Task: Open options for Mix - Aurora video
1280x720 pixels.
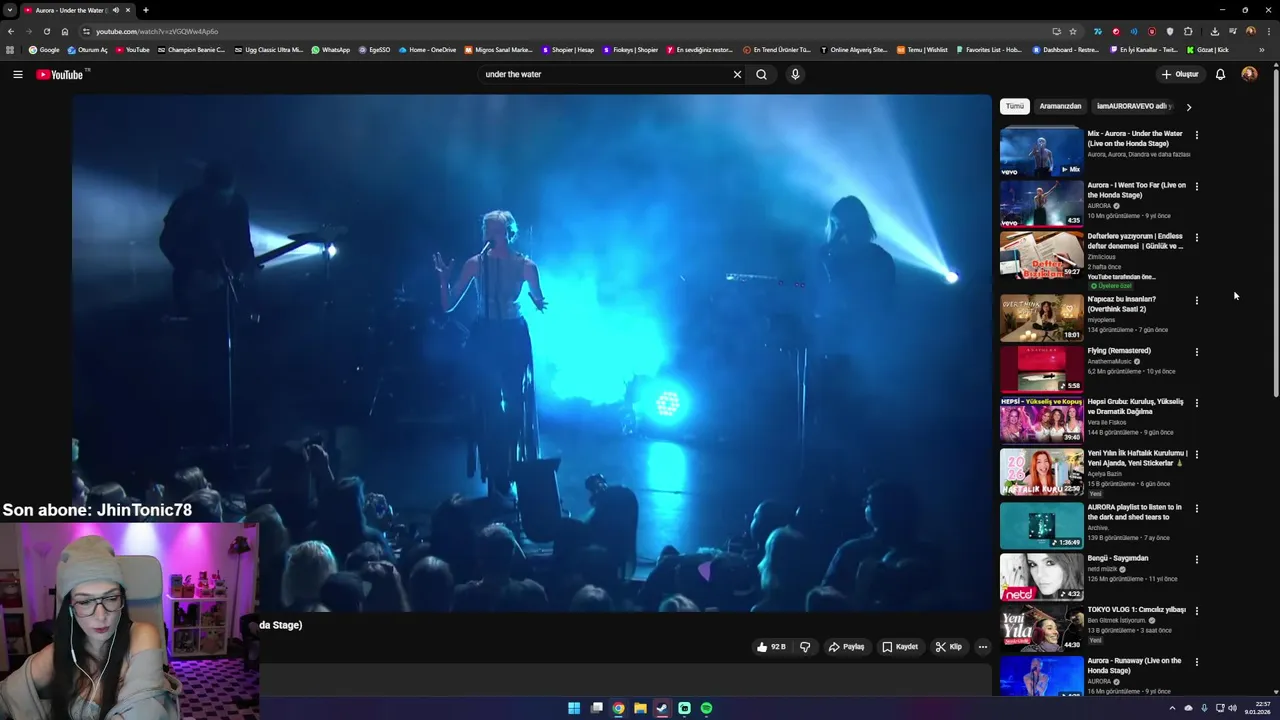Action: click(1196, 135)
